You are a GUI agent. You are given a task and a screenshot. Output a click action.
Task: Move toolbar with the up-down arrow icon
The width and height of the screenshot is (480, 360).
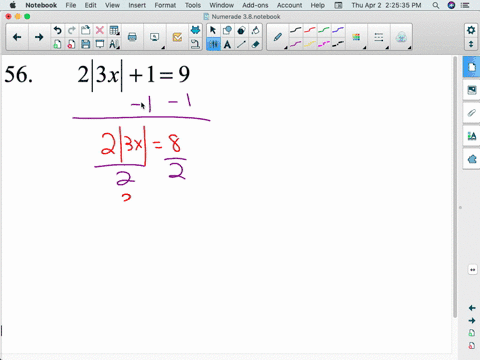(x=471, y=44)
